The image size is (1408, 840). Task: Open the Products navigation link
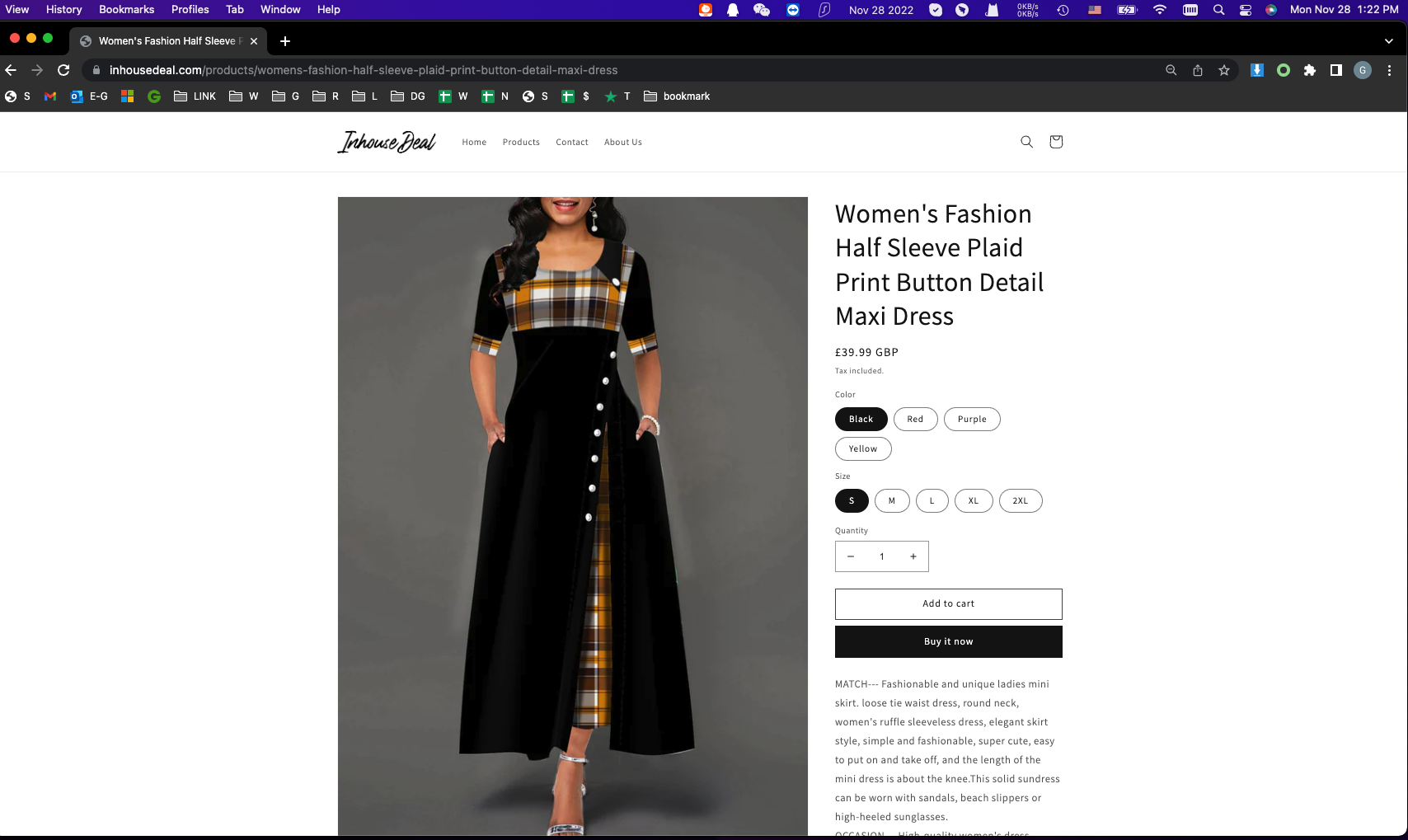521,142
